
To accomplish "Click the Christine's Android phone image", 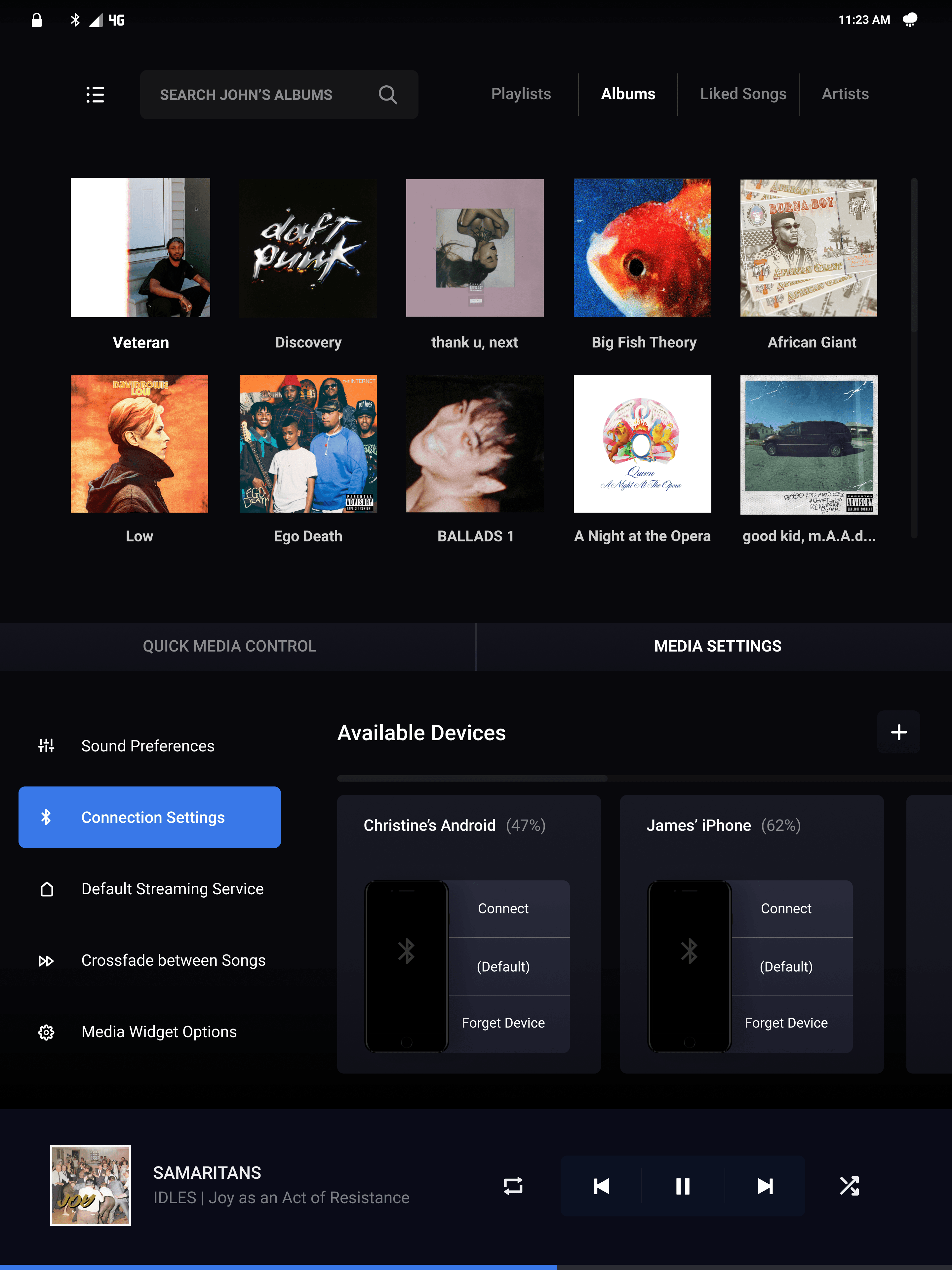I will [406, 966].
